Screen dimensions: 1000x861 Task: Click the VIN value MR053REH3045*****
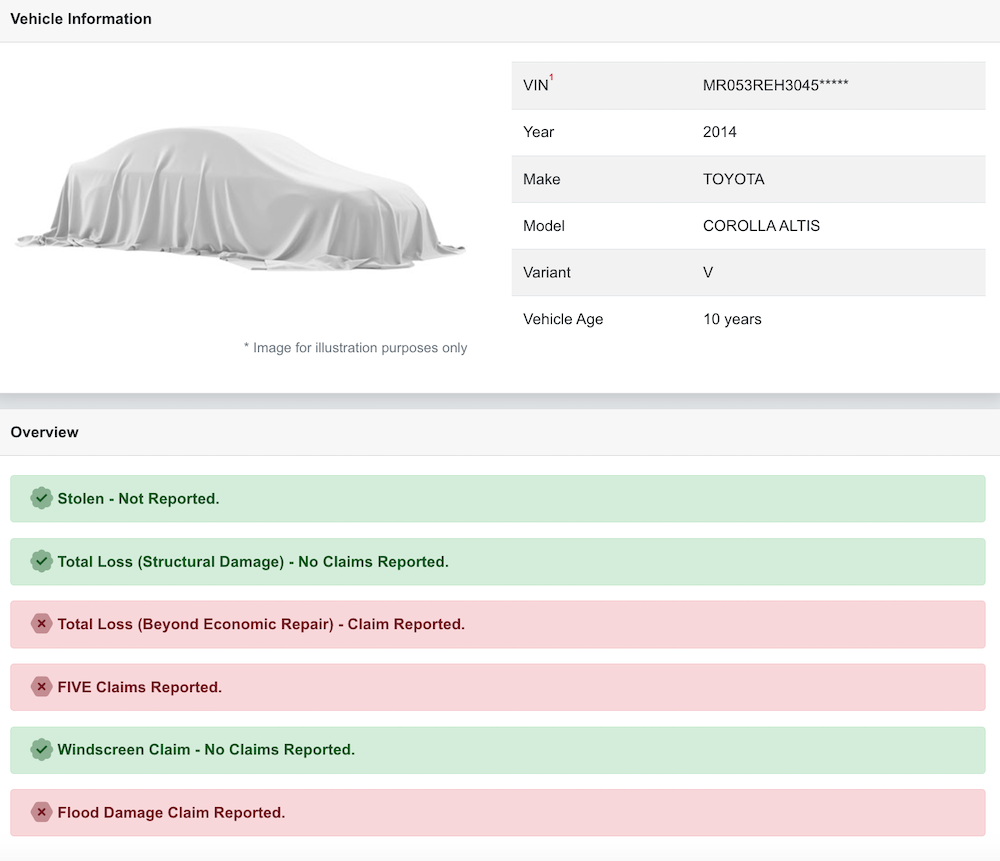click(x=775, y=85)
